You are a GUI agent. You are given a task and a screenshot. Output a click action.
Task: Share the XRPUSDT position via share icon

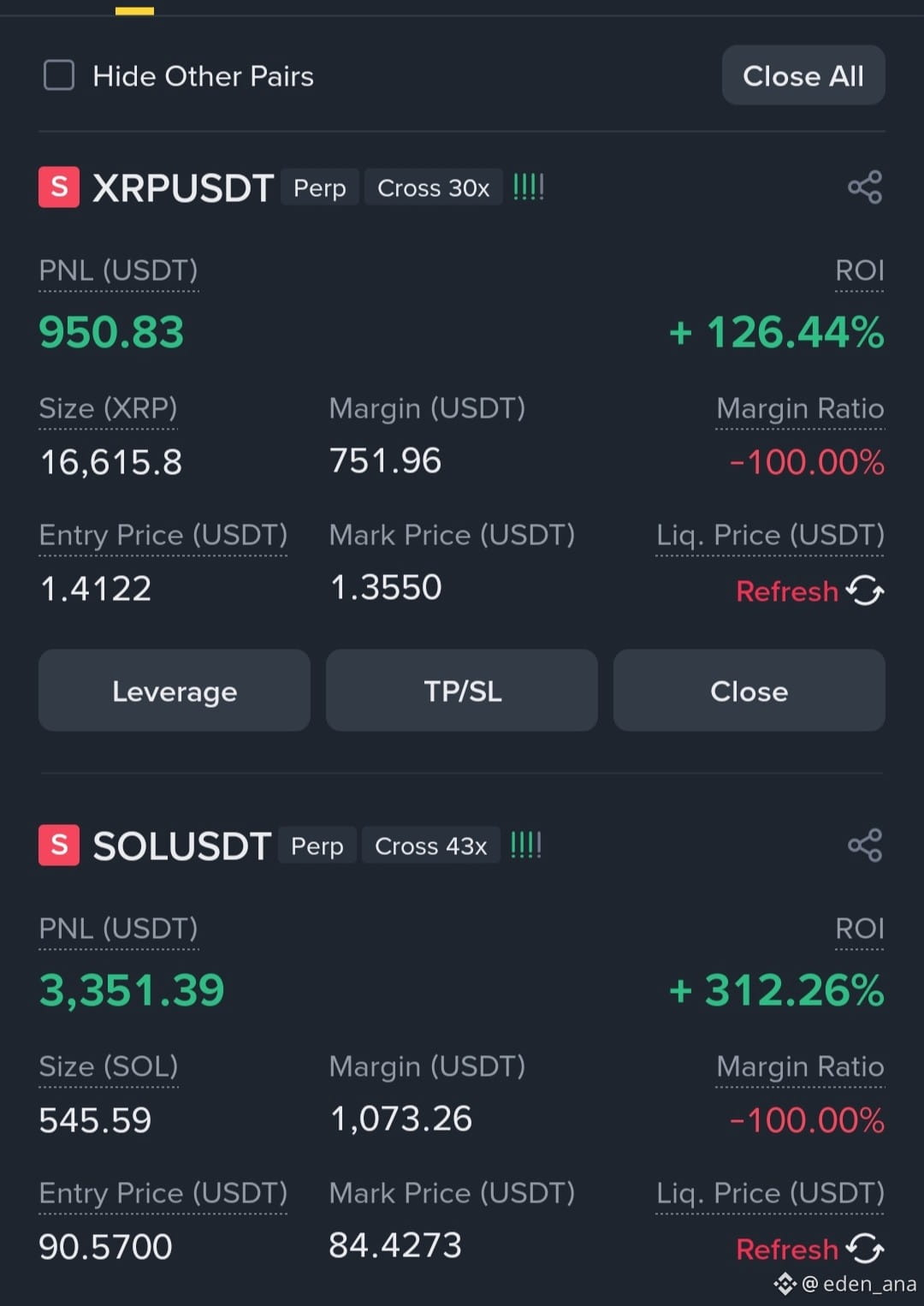pyautogui.click(x=865, y=187)
